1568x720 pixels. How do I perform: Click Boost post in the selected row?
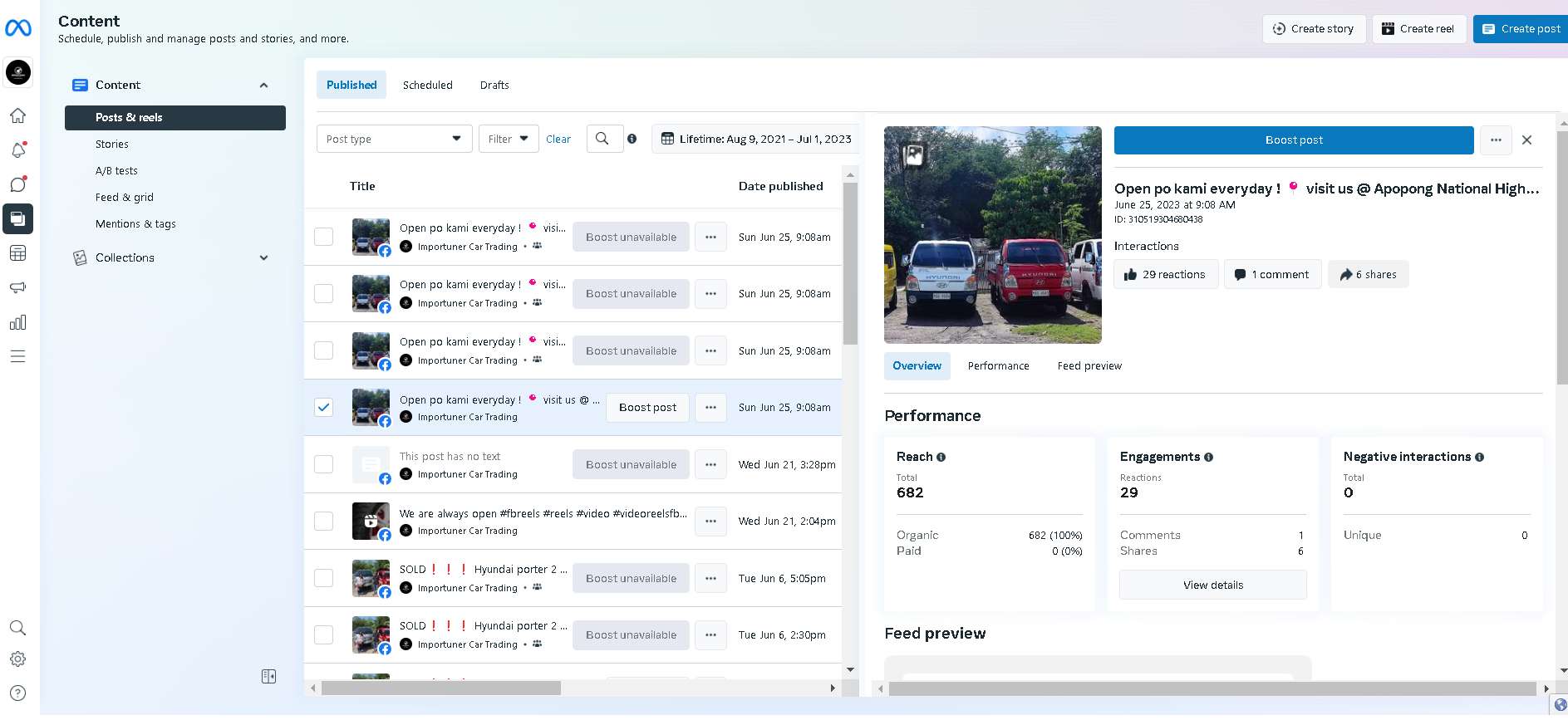(x=647, y=408)
